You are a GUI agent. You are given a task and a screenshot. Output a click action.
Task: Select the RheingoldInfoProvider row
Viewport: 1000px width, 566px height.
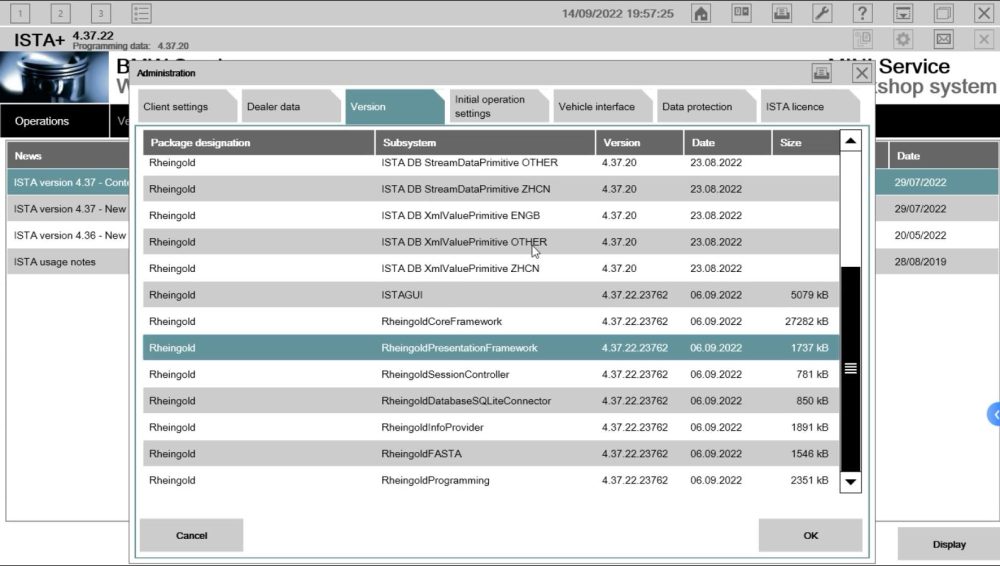[x=490, y=428]
